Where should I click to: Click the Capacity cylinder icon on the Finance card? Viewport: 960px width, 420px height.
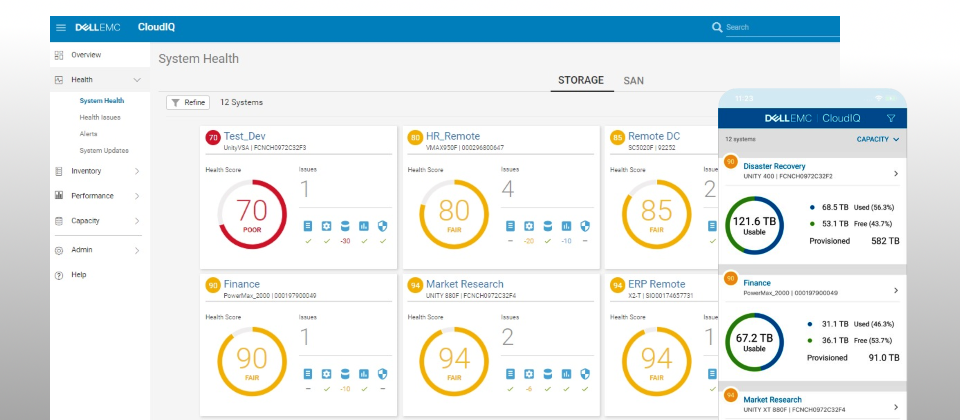(345, 373)
